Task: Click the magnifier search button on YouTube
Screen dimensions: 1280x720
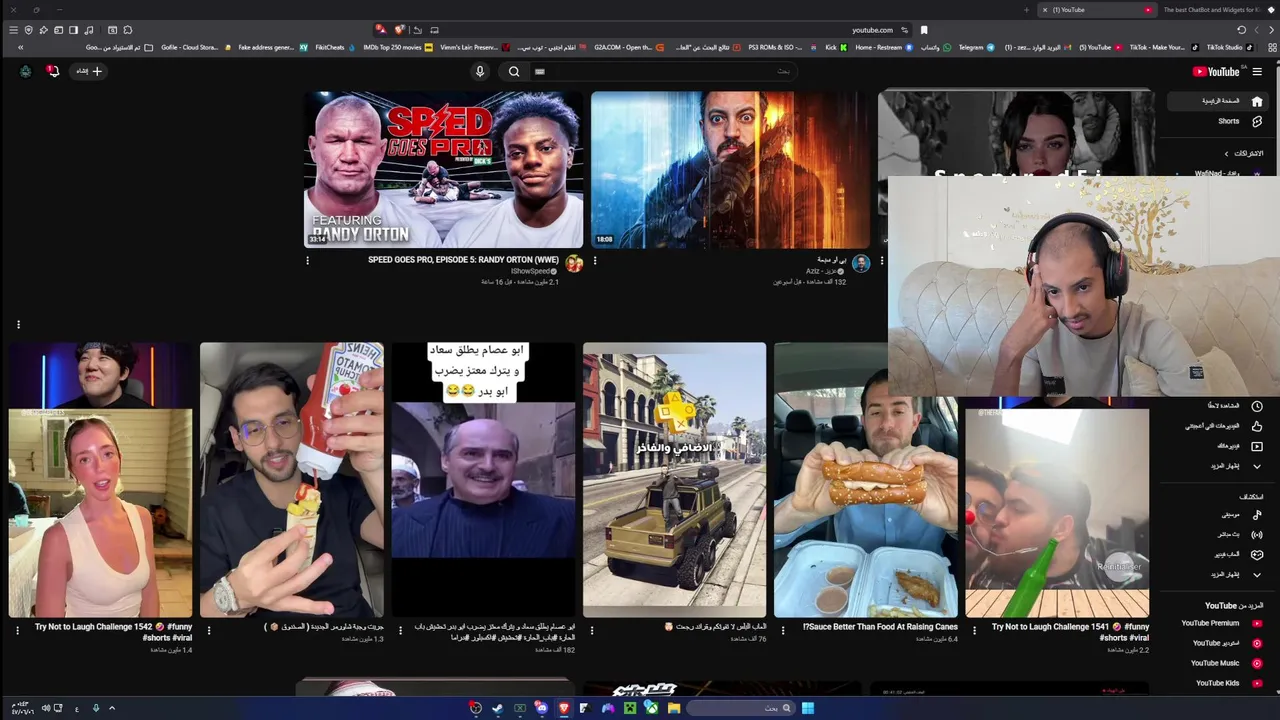Action: 514,71
